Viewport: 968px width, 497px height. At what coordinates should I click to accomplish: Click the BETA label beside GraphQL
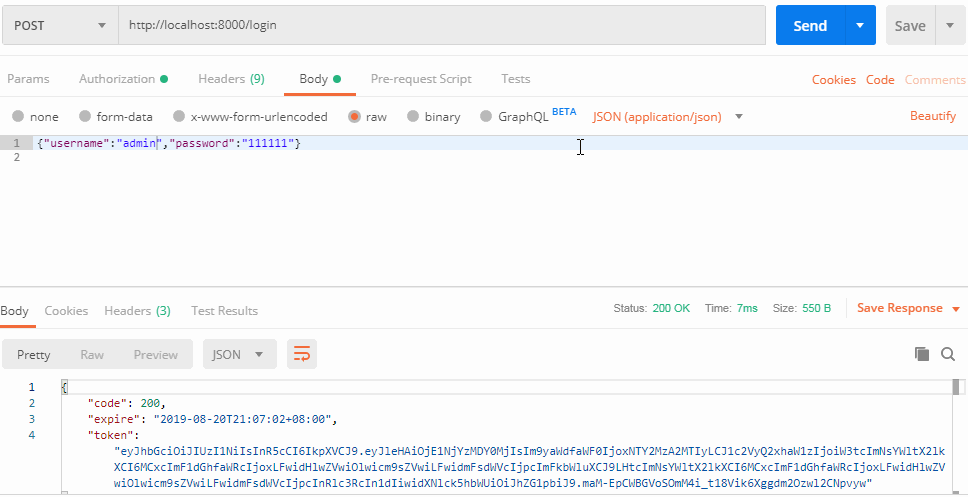(x=564, y=112)
